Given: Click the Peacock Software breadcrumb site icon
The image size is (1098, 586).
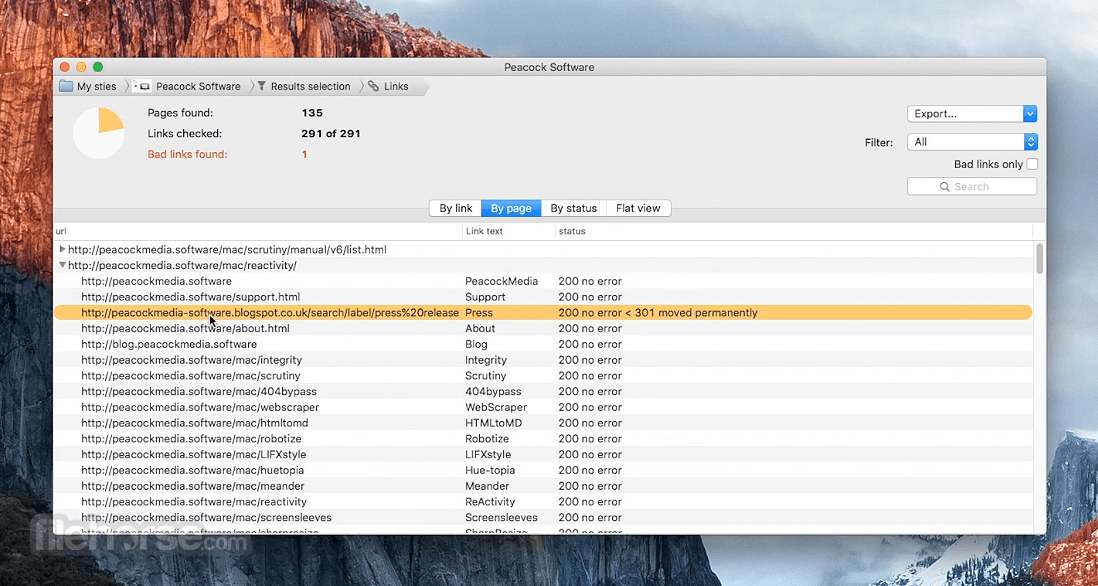Looking at the screenshot, I should [x=141, y=87].
